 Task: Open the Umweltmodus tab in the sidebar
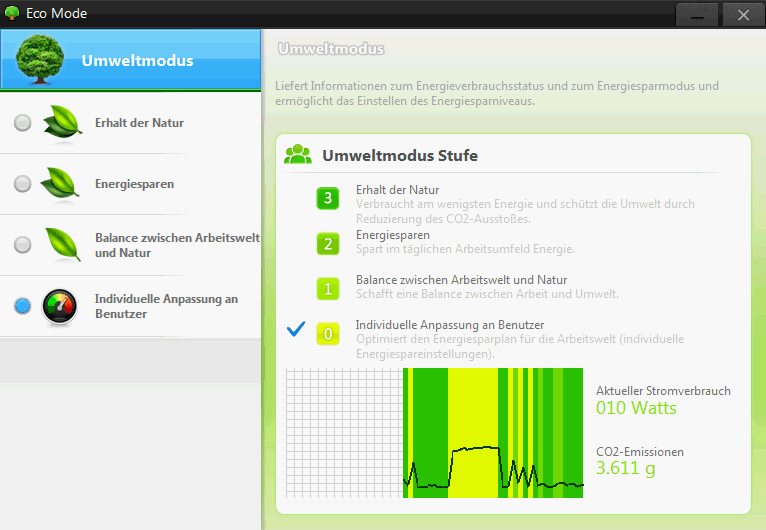tap(130, 60)
